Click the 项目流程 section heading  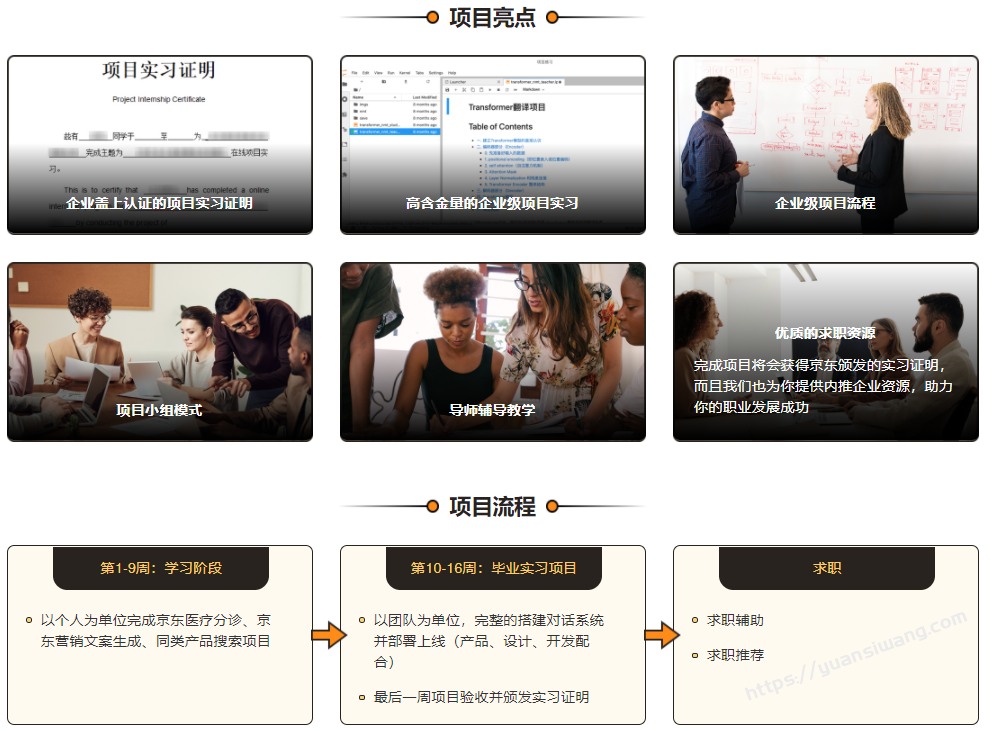point(492,507)
